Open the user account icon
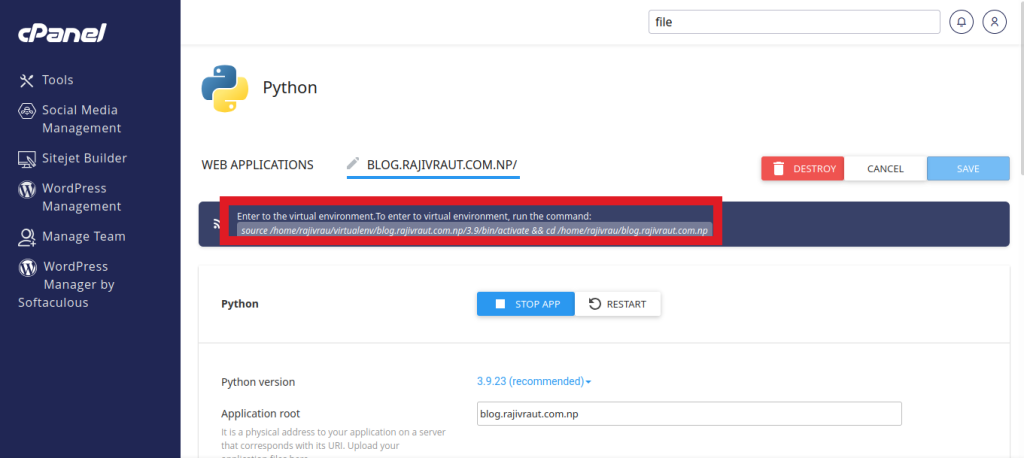The width and height of the screenshot is (1024, 458). [995, 22]
